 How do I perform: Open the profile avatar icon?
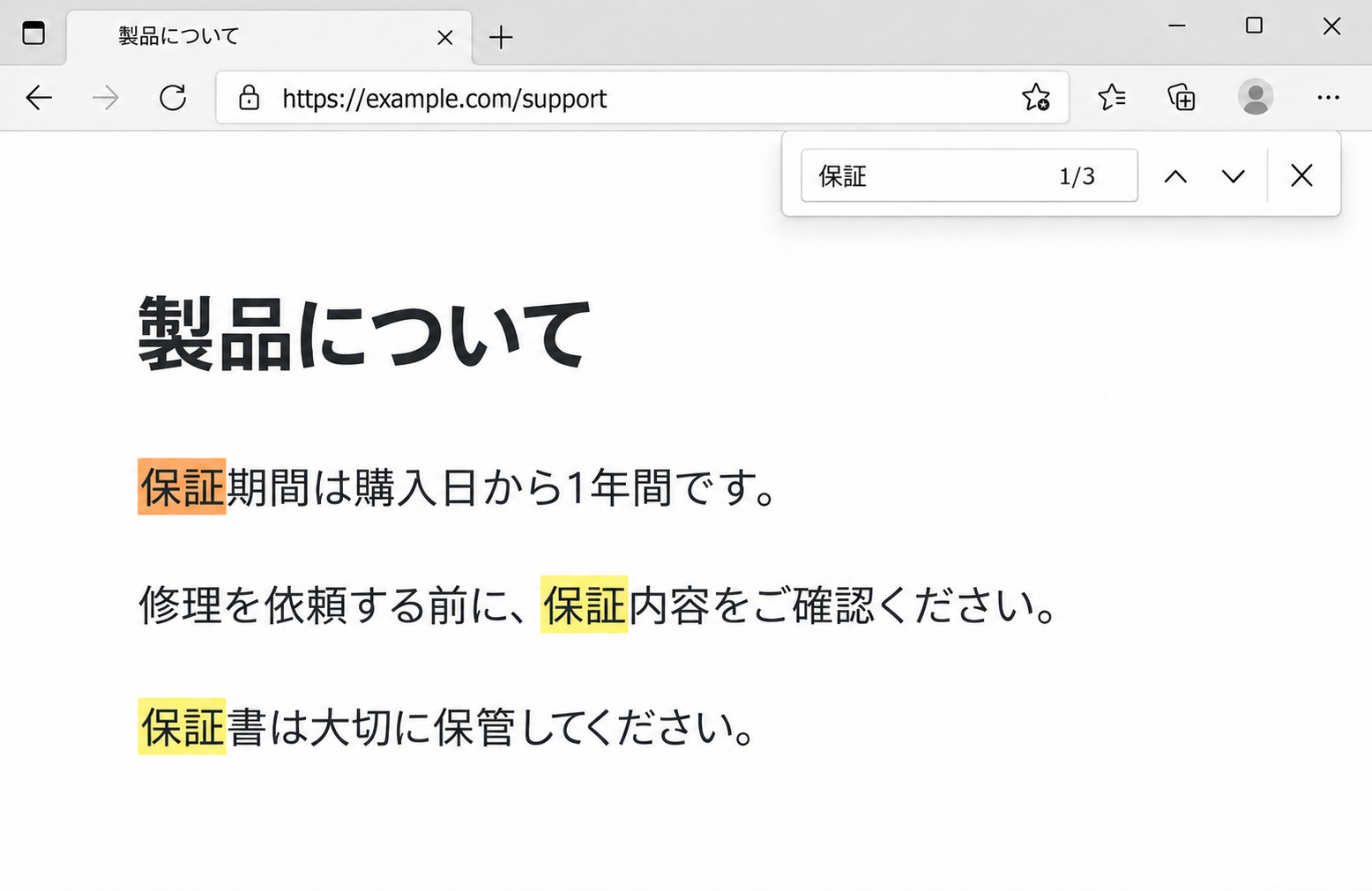[x=1256, y=97]
